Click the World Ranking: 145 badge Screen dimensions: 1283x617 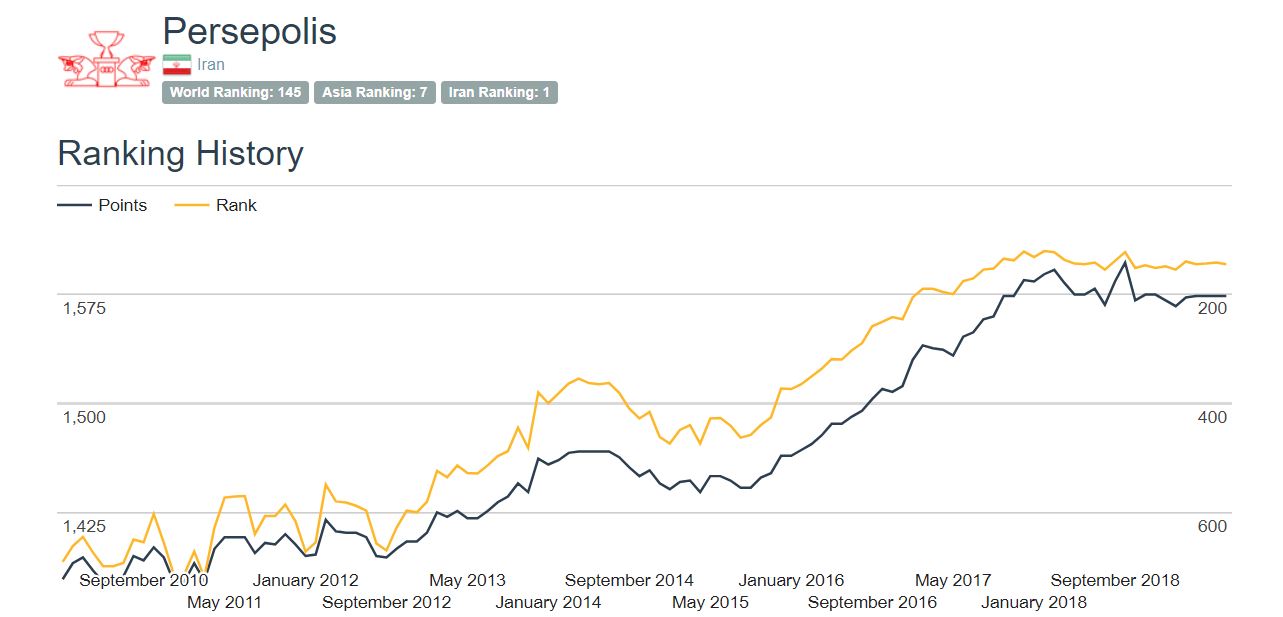(x=236, y=93)
